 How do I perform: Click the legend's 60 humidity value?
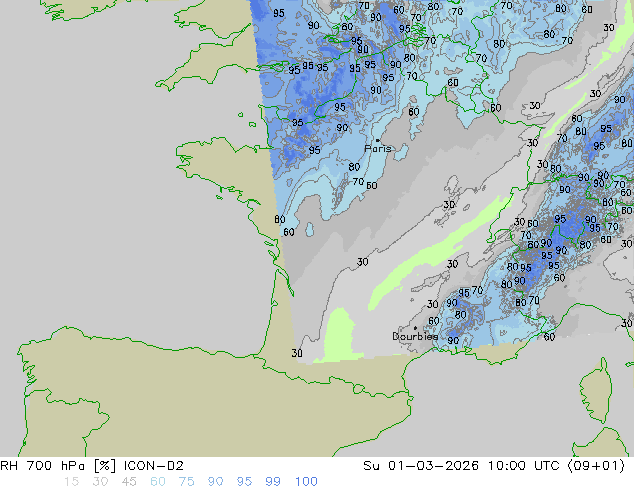tap(158, 482)
